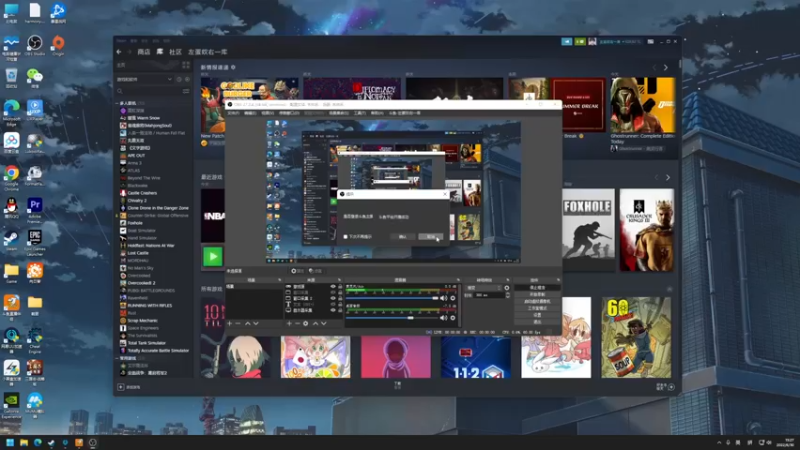Mute the upper mixer channel speaker
The width and height of the screenshot is (800, 450).
coord(443,298)
